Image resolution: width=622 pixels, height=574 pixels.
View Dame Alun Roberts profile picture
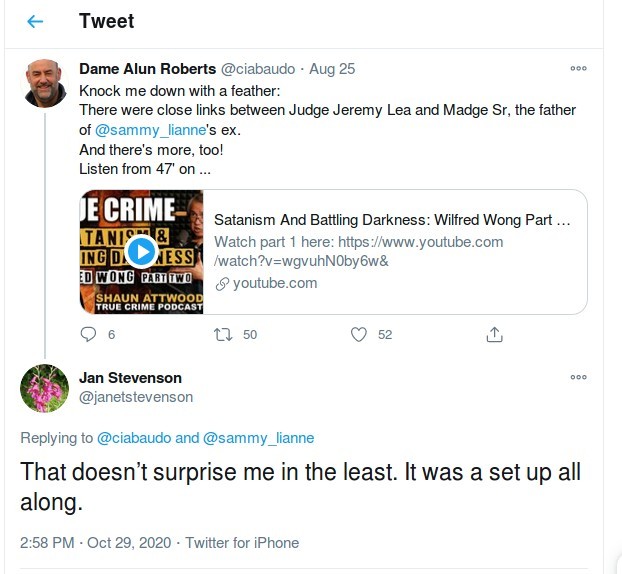44,83
